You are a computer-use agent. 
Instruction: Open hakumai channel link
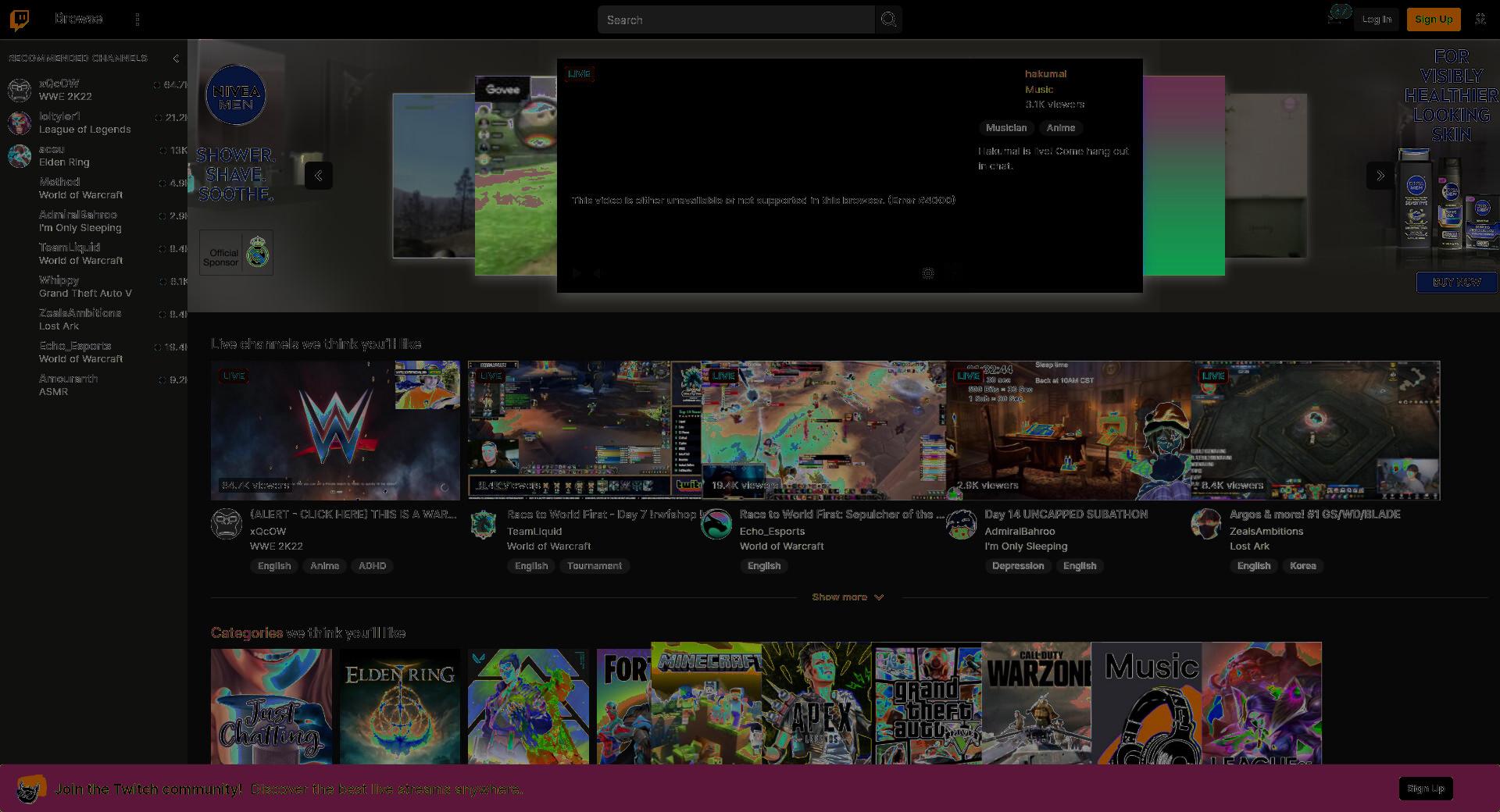[1045, 74]
